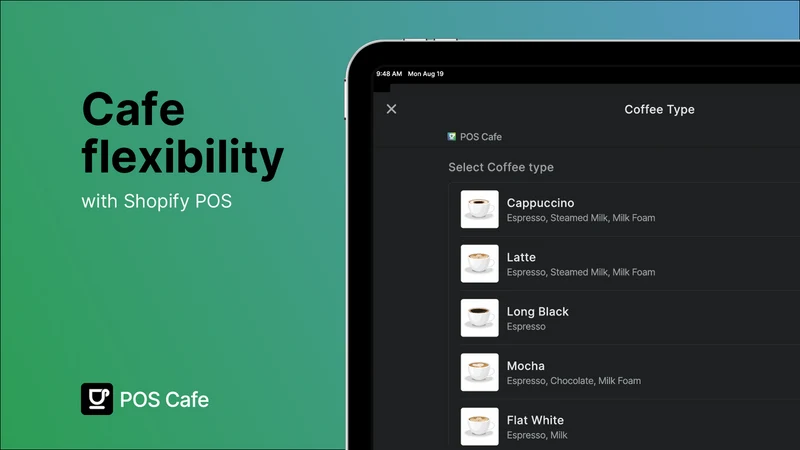Click the Cappuccino cup thumbnail
Image resolution: width=800 pixels, height=450 pixels.
coord(480,209)
